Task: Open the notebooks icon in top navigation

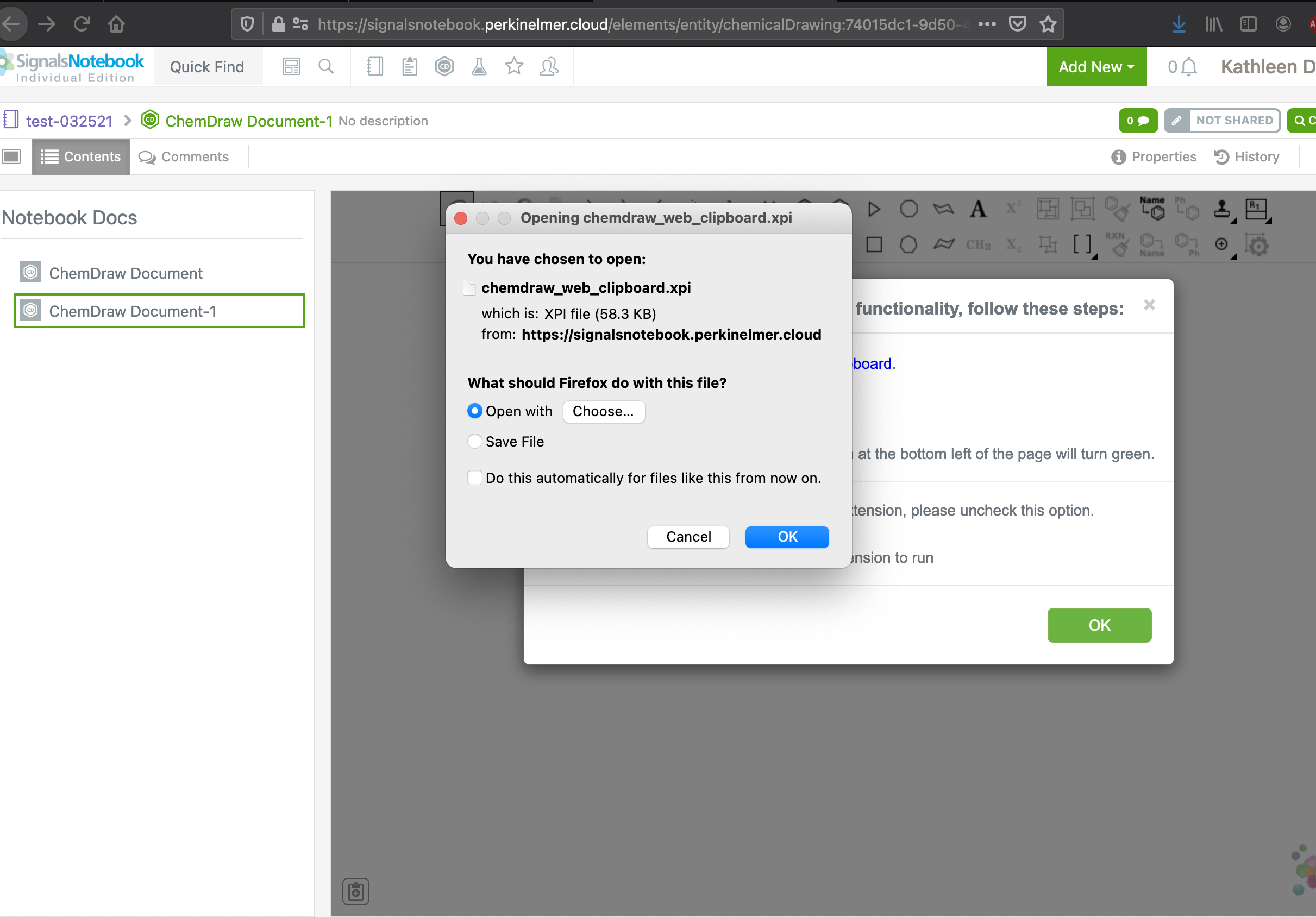Action: [375, 66]
